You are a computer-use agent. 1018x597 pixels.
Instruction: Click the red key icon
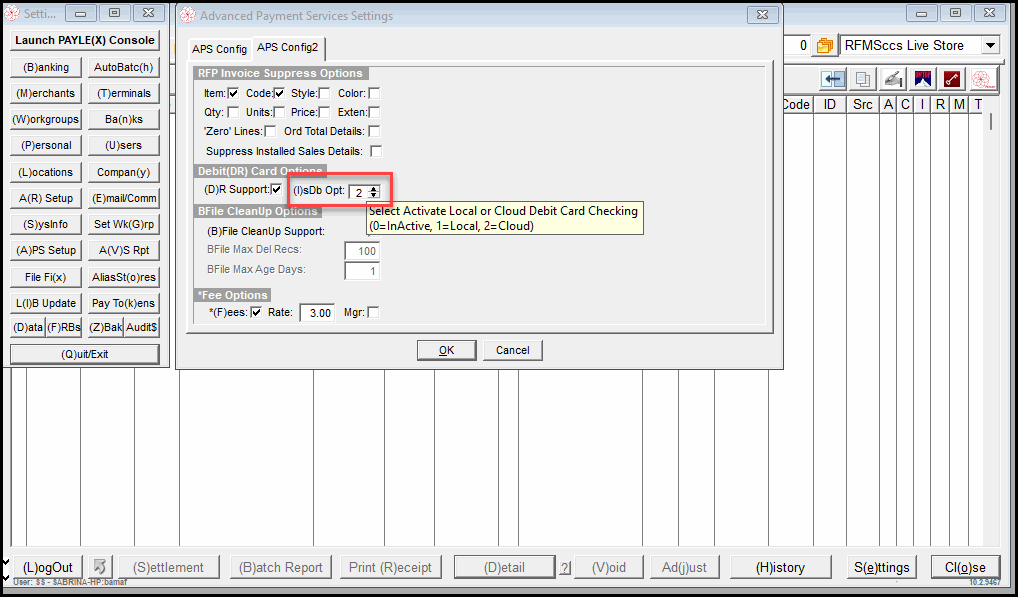[x=952, y=79]
